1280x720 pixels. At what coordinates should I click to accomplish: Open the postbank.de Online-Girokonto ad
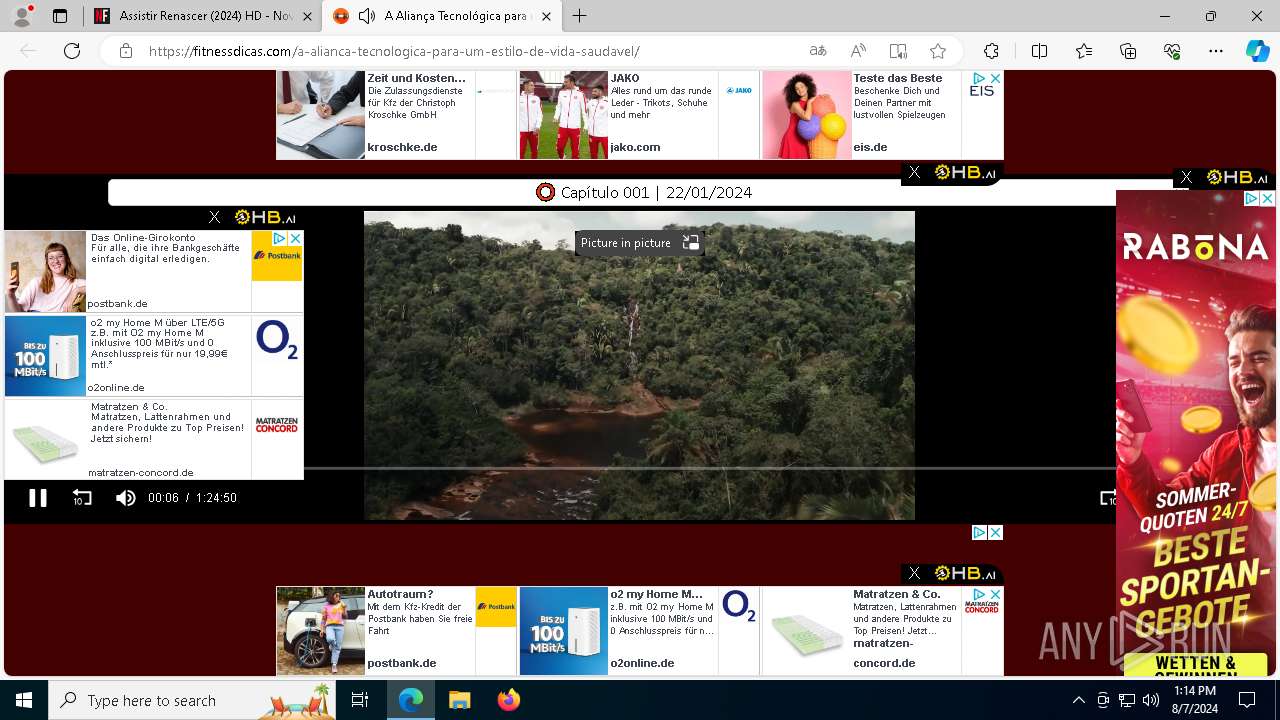(x=154, y=271)
